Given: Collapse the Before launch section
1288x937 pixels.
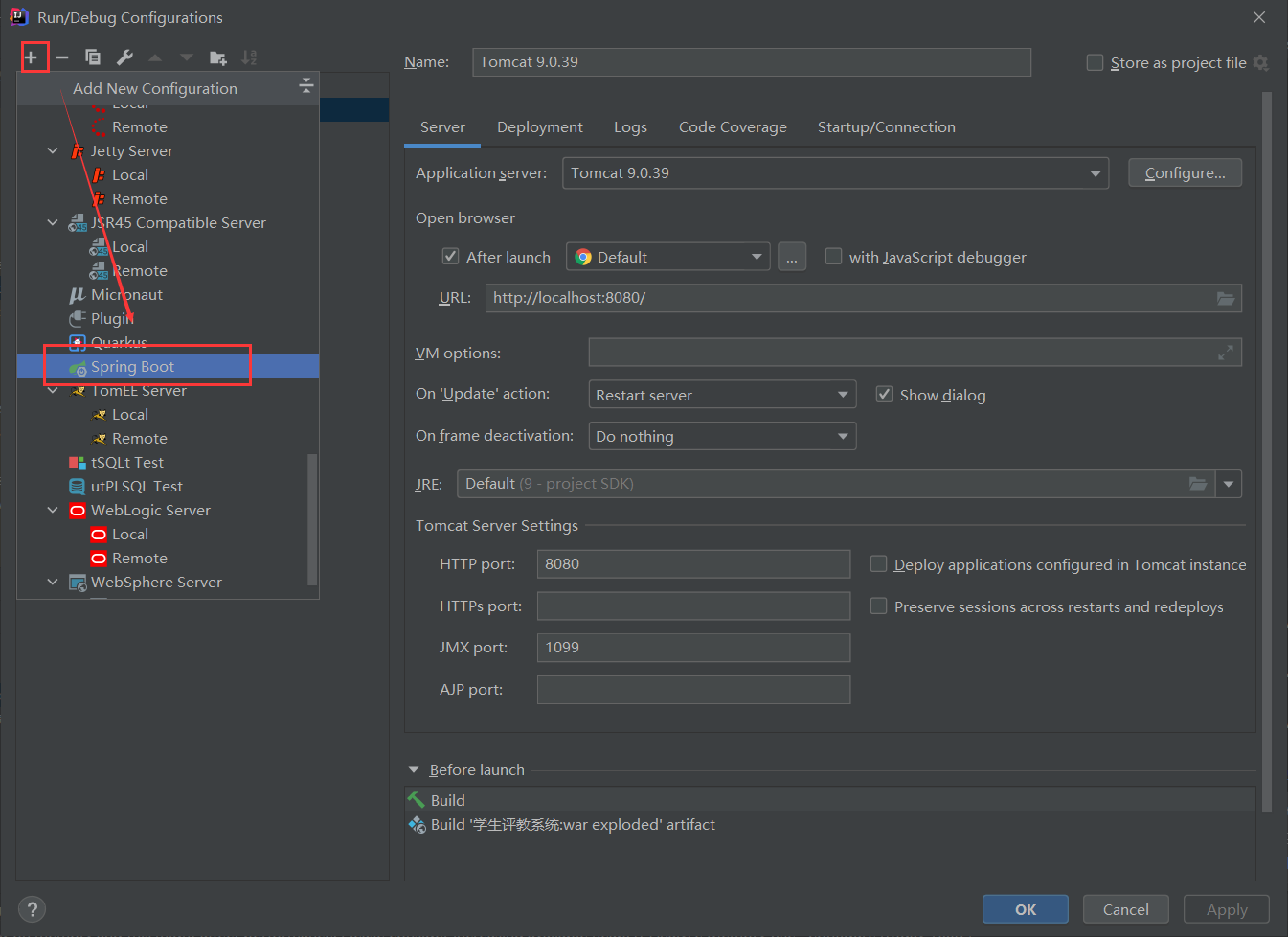Looking at the screenshot, I should coord(414,769).
